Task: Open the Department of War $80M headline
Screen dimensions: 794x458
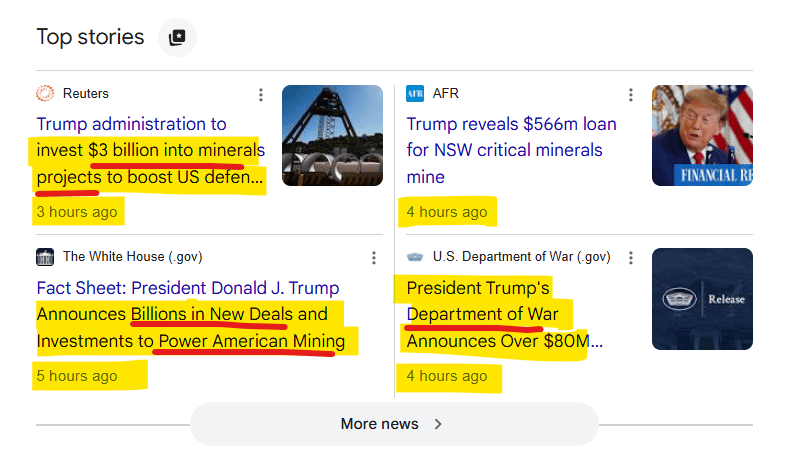Action: (504, 315)
